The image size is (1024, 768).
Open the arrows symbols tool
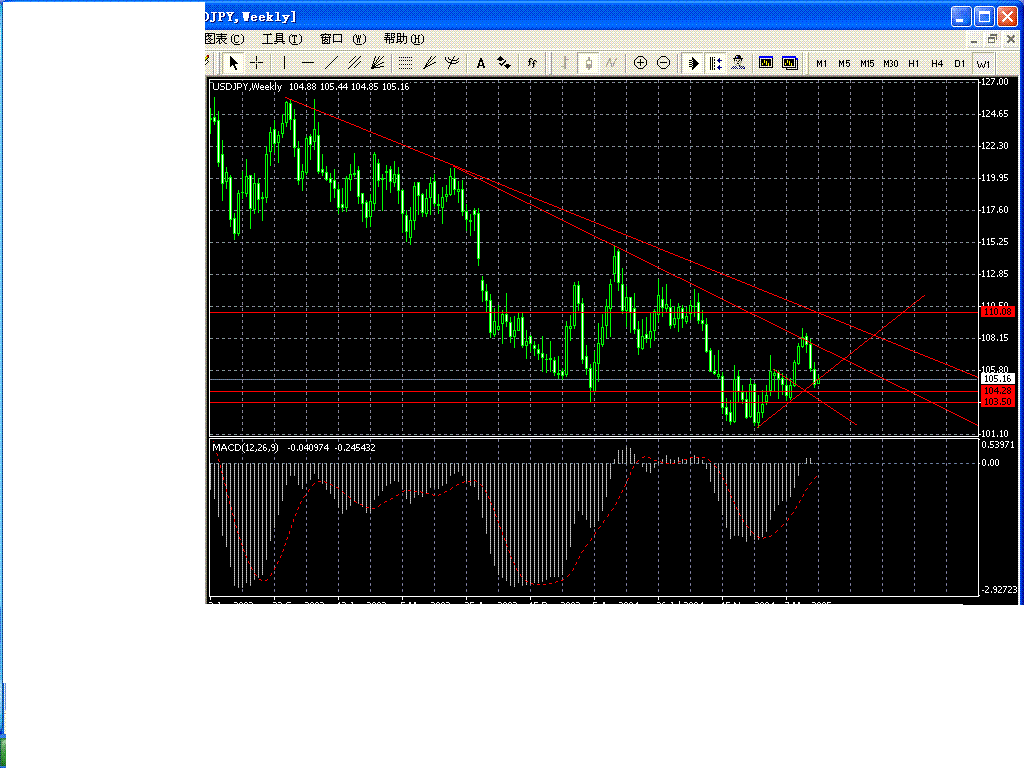click(x=504, y=63)
